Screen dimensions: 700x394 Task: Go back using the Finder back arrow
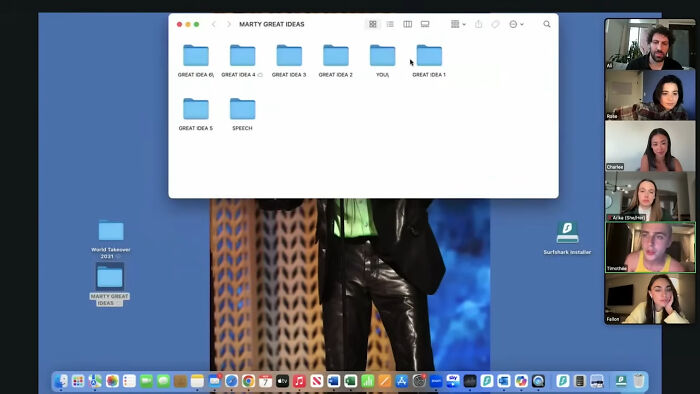click(214, 24)
